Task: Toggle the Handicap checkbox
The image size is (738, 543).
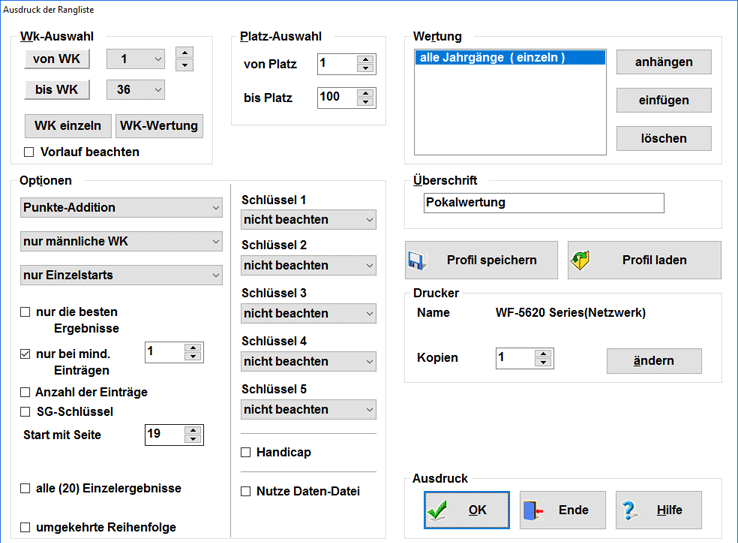Action: (x=246, y=453)
